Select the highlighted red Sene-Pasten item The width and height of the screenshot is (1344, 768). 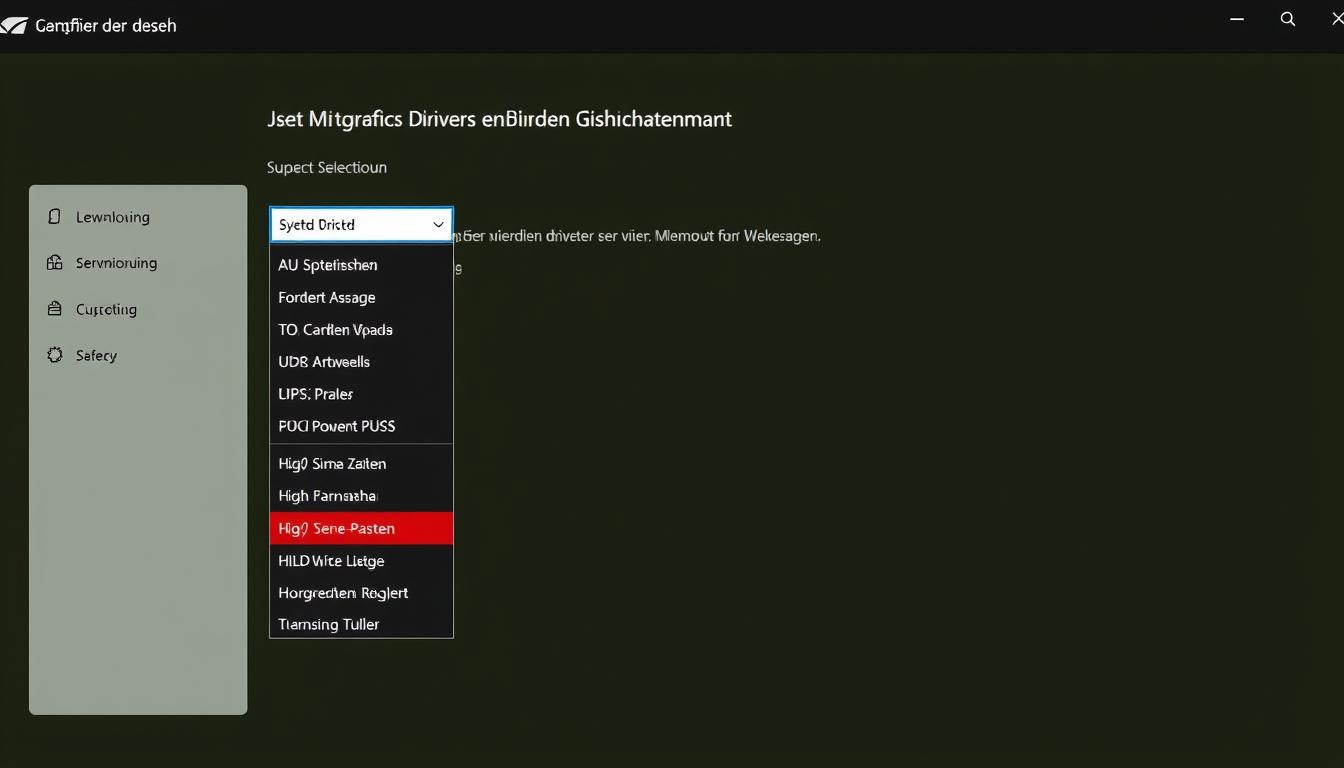361,528
